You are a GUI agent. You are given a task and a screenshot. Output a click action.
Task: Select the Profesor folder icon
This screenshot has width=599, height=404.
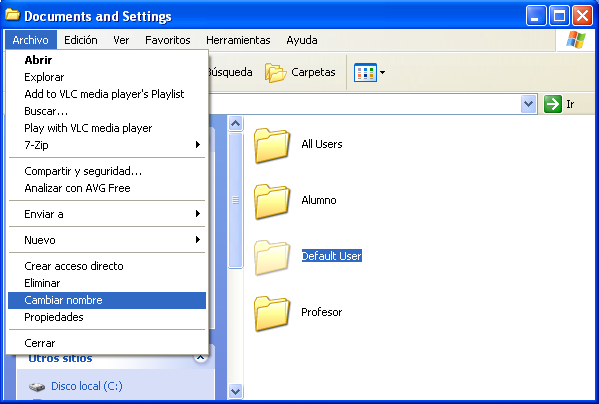pyautogui.click(x=272, y=313)
